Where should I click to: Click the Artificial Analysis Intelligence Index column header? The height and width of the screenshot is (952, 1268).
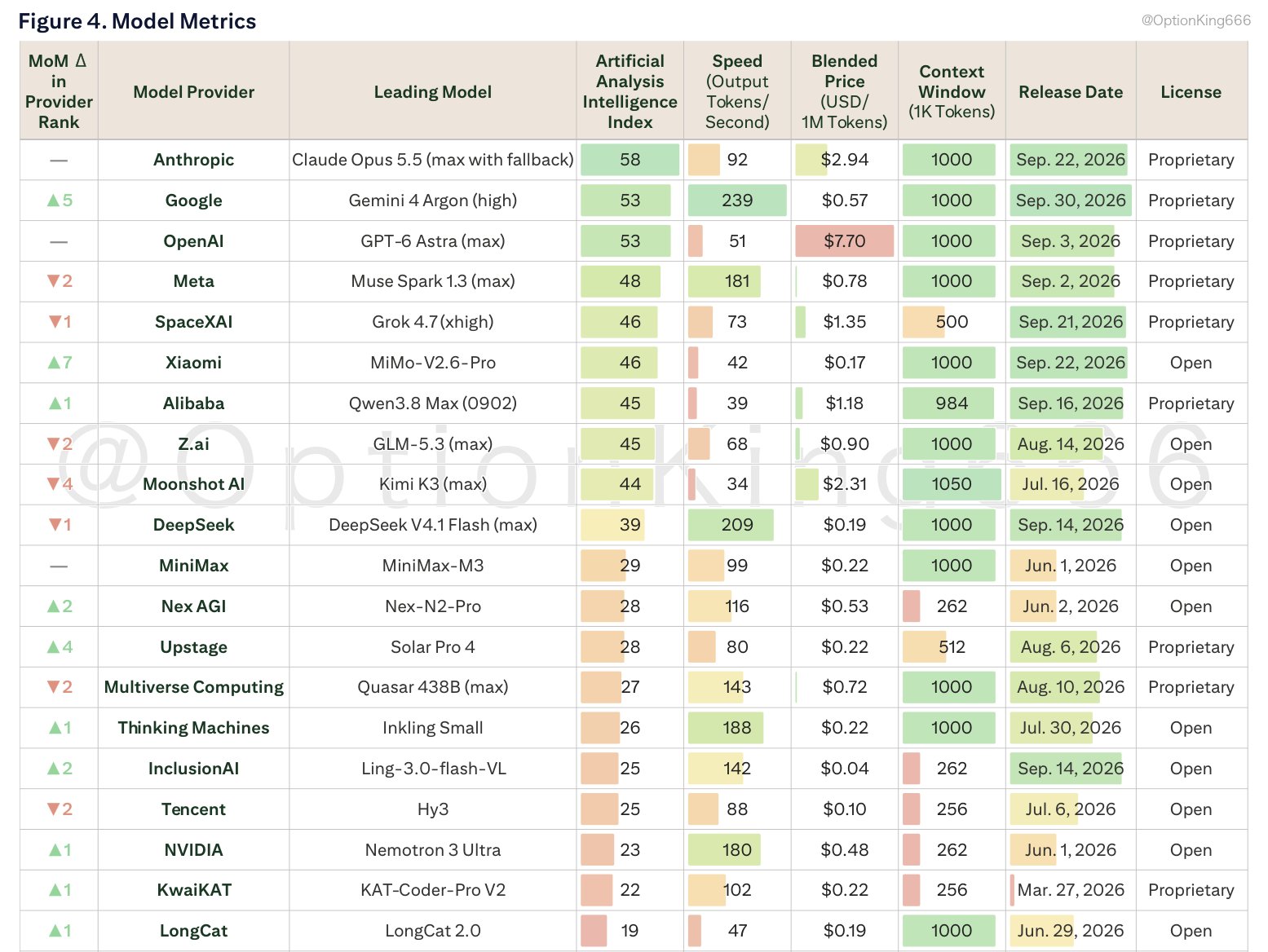[630, 91]
